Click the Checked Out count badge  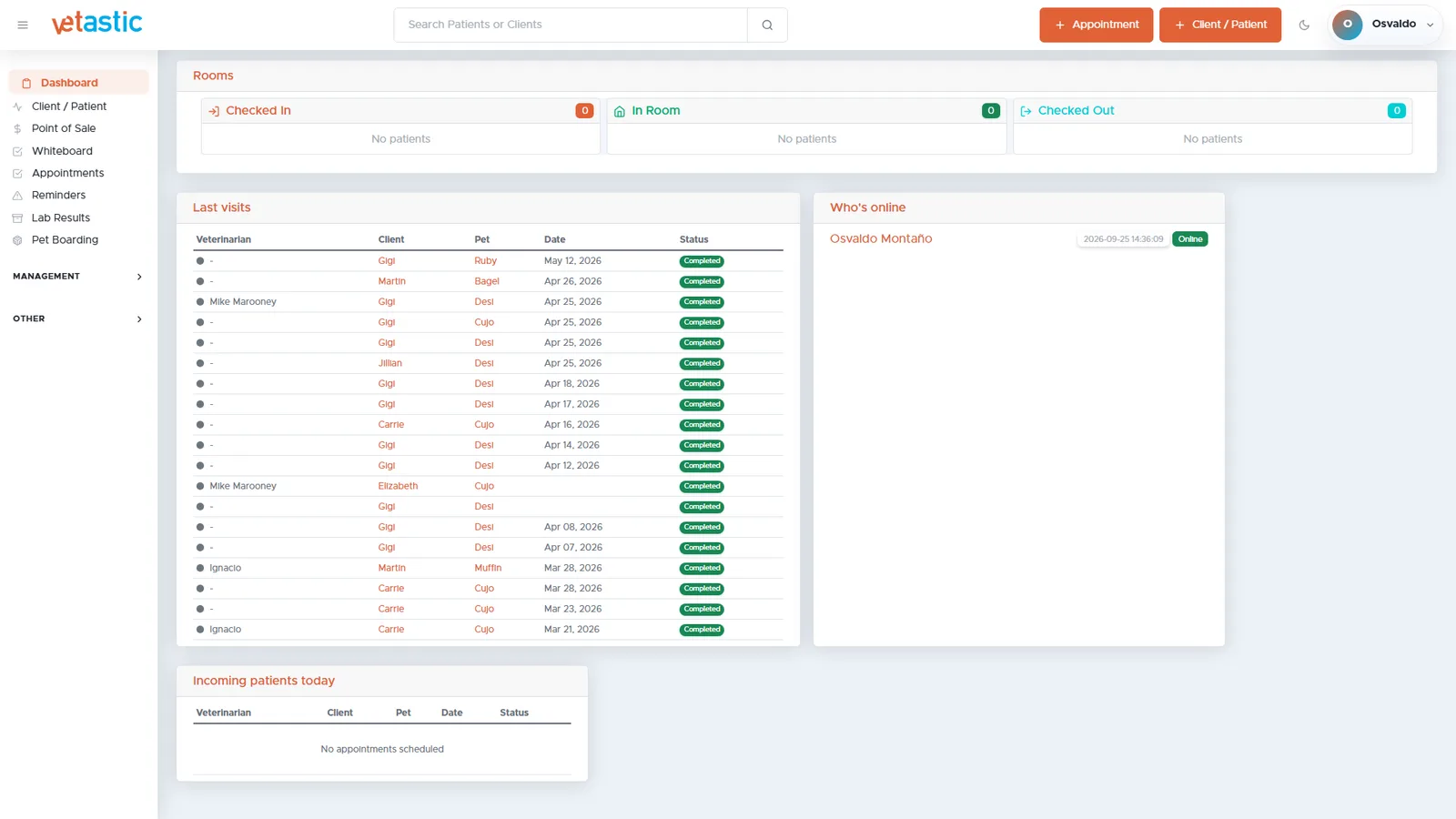[1397, 111]
